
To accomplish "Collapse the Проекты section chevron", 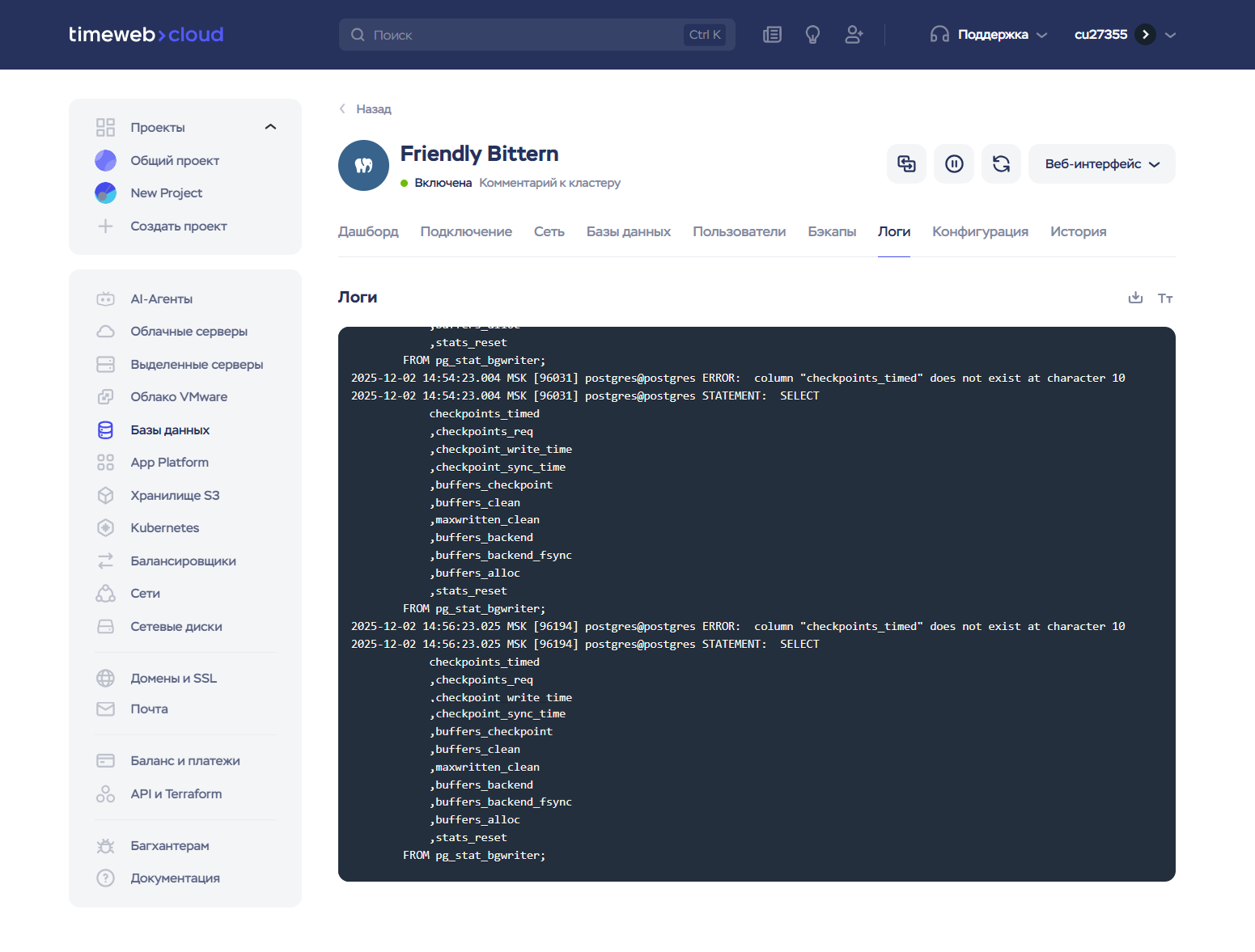I will coord(270,127).
